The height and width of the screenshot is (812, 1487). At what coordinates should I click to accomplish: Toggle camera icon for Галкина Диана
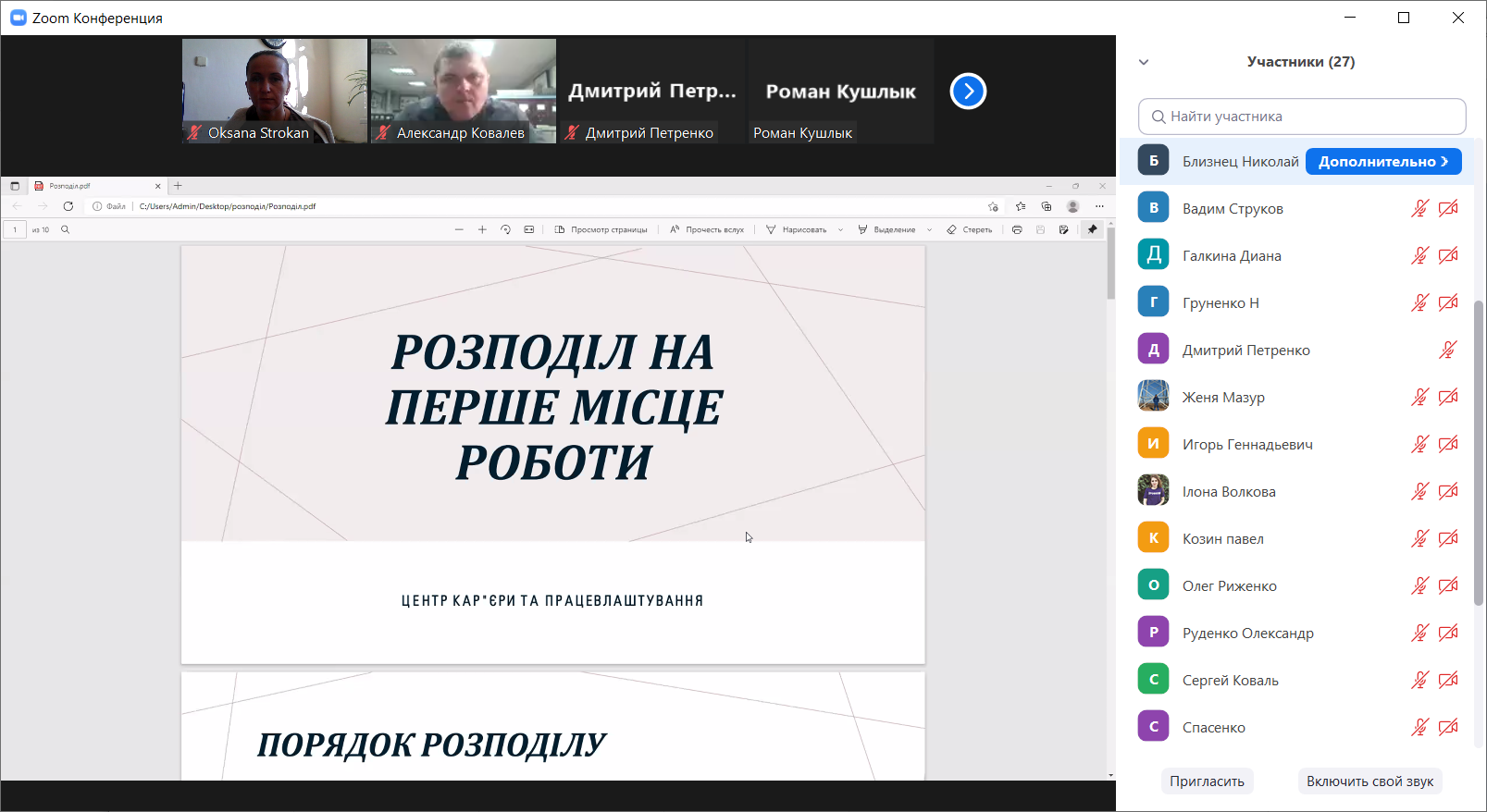(1448, 256)
